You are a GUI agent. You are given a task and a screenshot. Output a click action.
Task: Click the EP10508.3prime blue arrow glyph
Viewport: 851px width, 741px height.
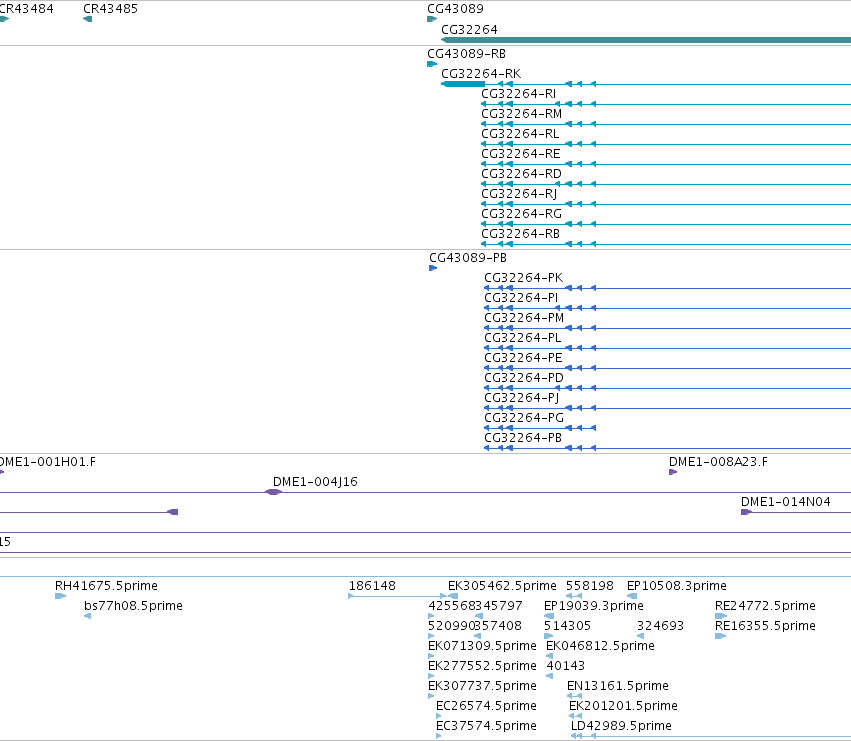[632, 596]
